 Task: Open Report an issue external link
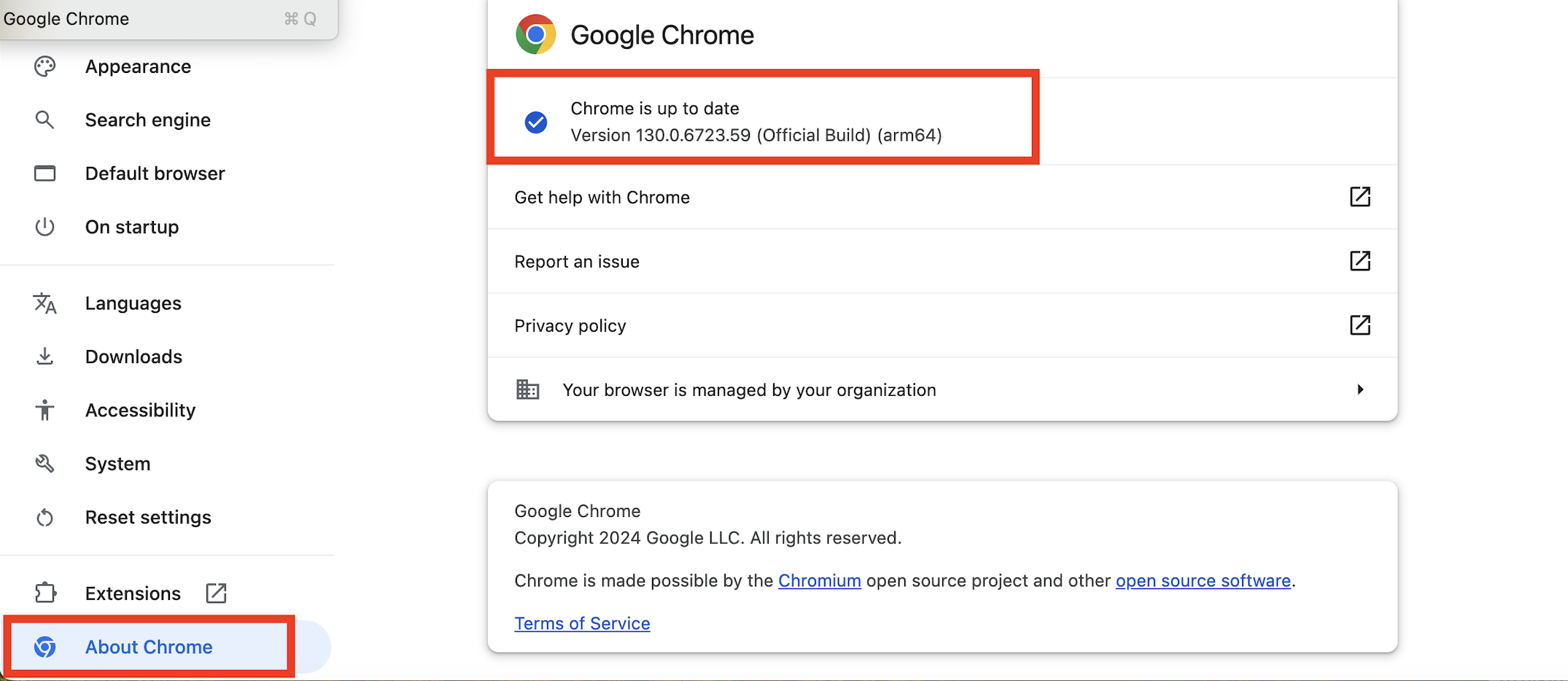click(1359, 261)
